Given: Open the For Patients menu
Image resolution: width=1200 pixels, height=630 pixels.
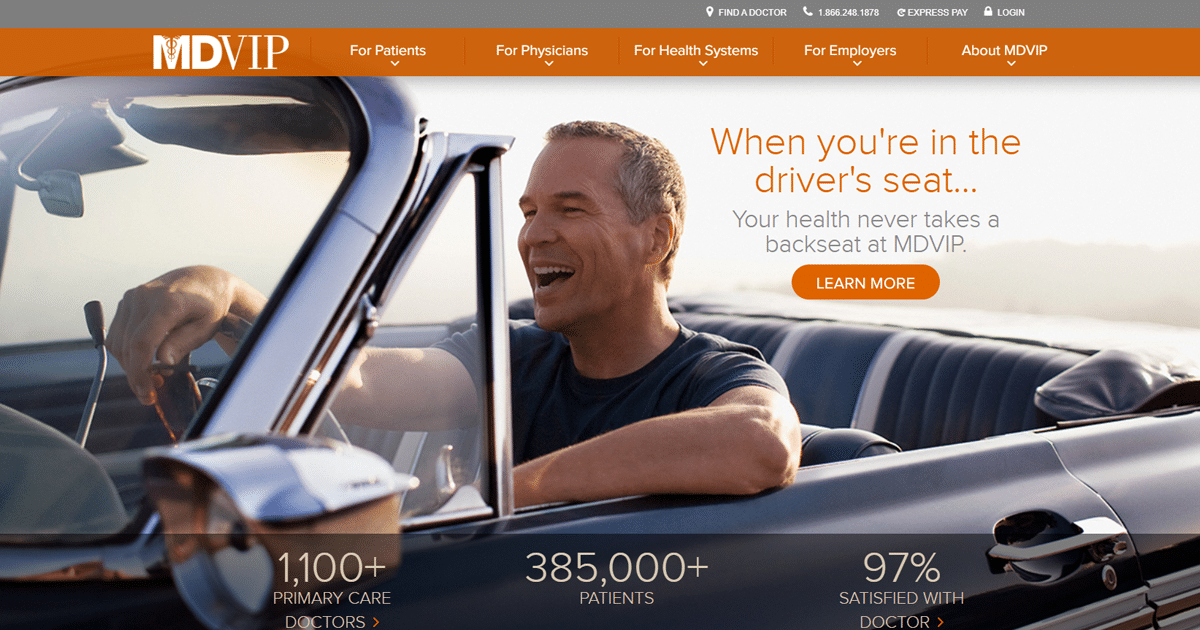Looking at the screenshot, I should 388,50.
